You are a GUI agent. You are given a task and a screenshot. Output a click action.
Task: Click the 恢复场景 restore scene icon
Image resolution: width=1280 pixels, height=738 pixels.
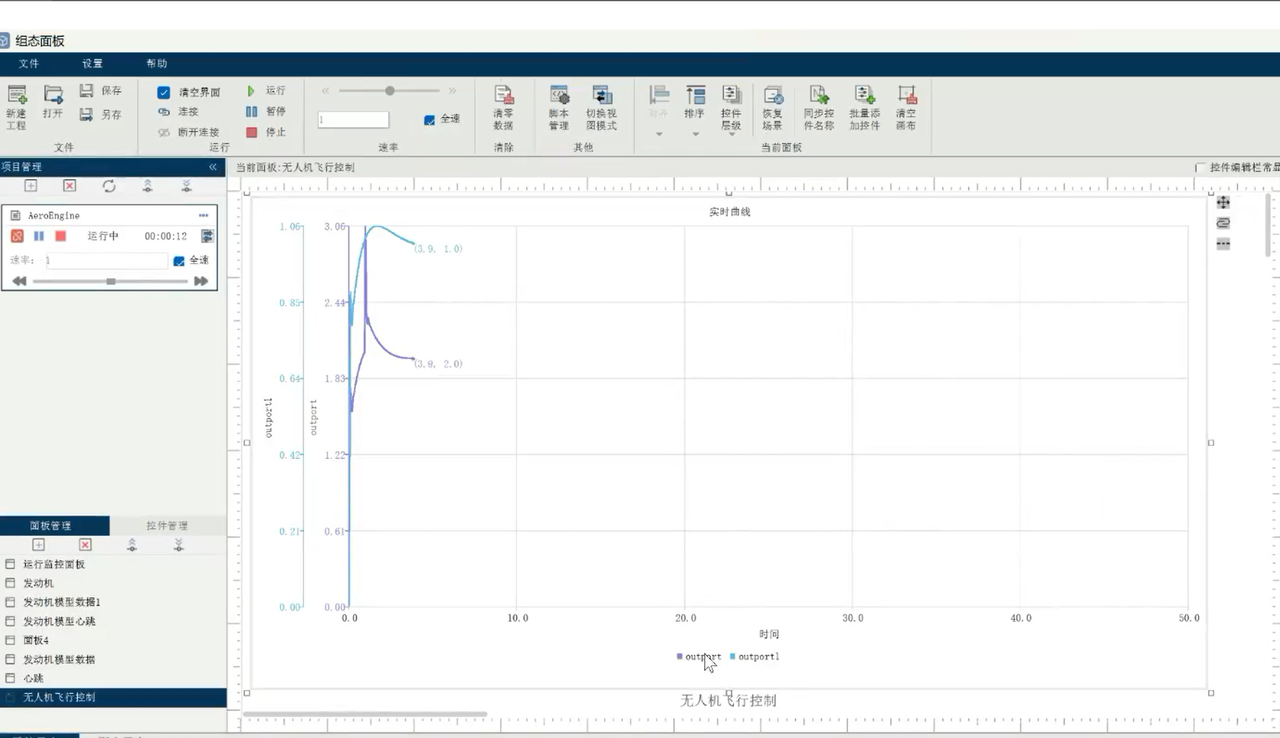coord(772,97)
